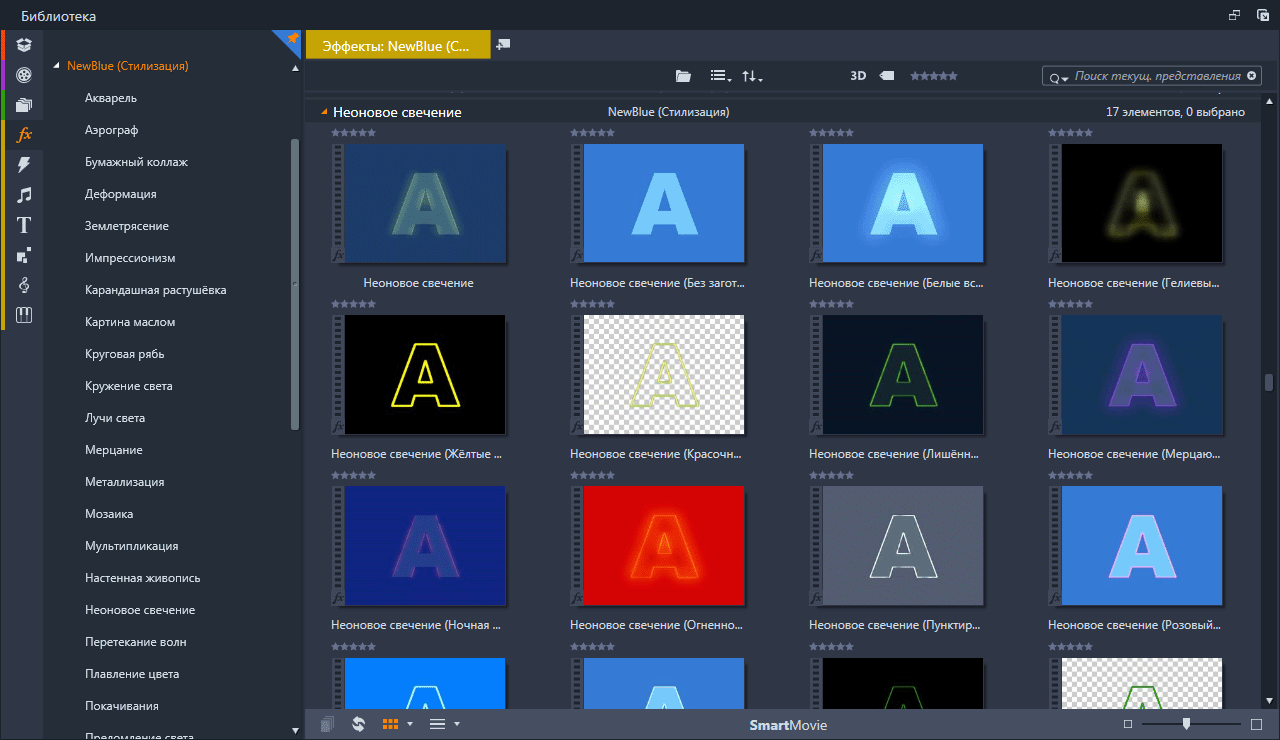
Task: Select Импрессионизм category
Action: pyautogui.click(x=130, y=258)
